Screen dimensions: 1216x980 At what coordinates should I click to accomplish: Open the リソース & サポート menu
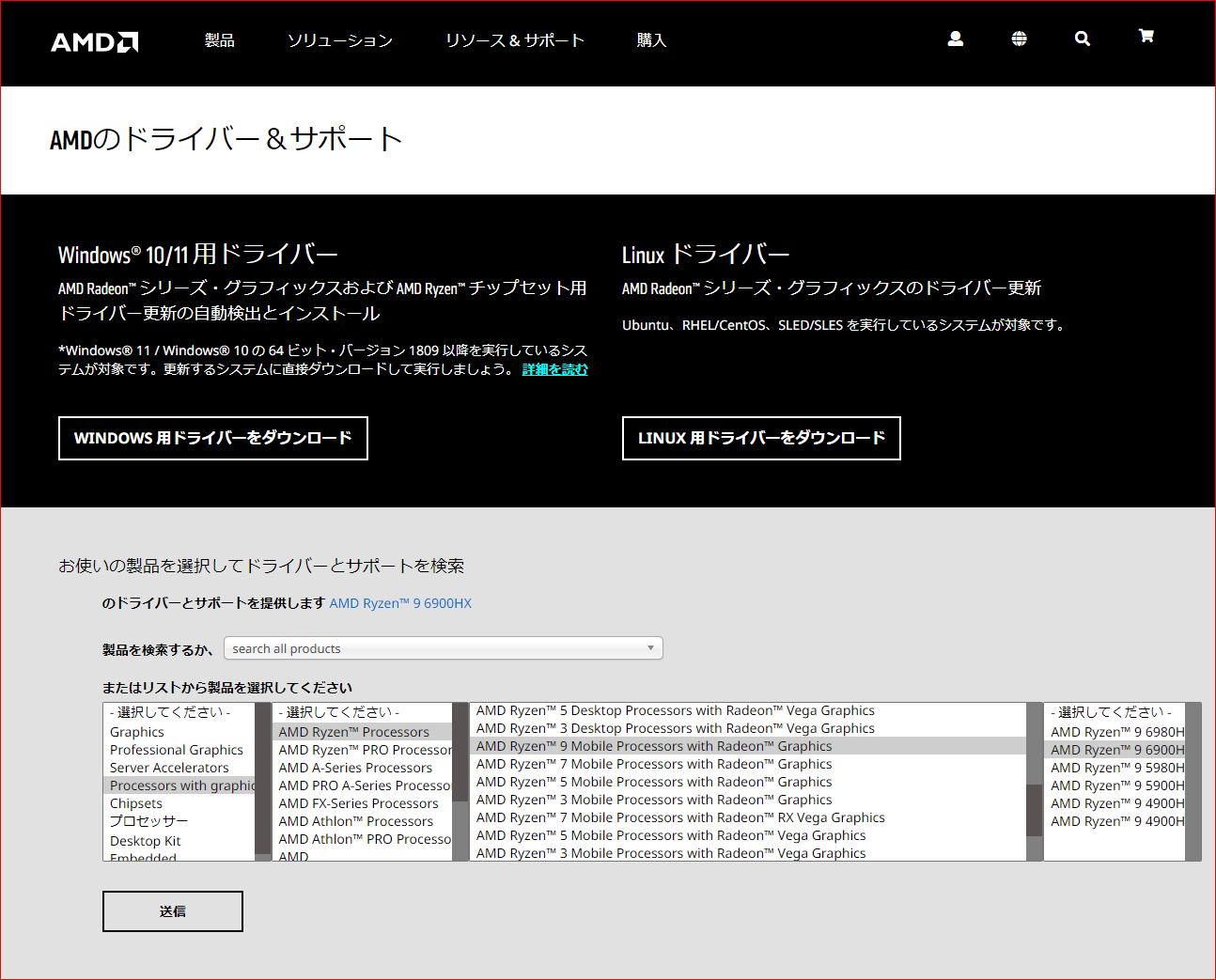515,41
